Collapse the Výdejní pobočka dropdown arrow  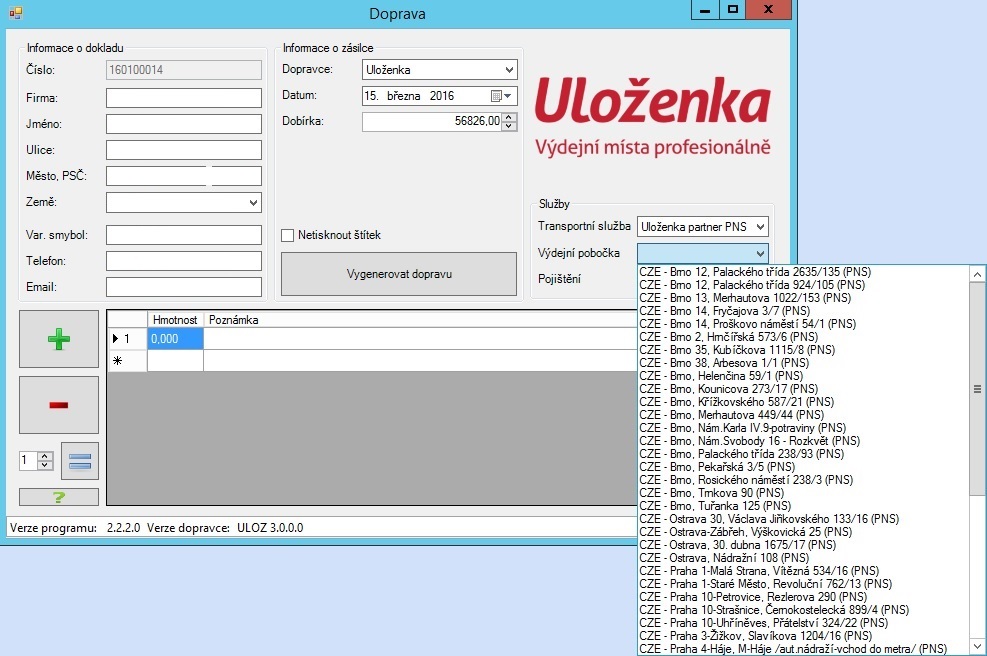[x=760, y=253]
